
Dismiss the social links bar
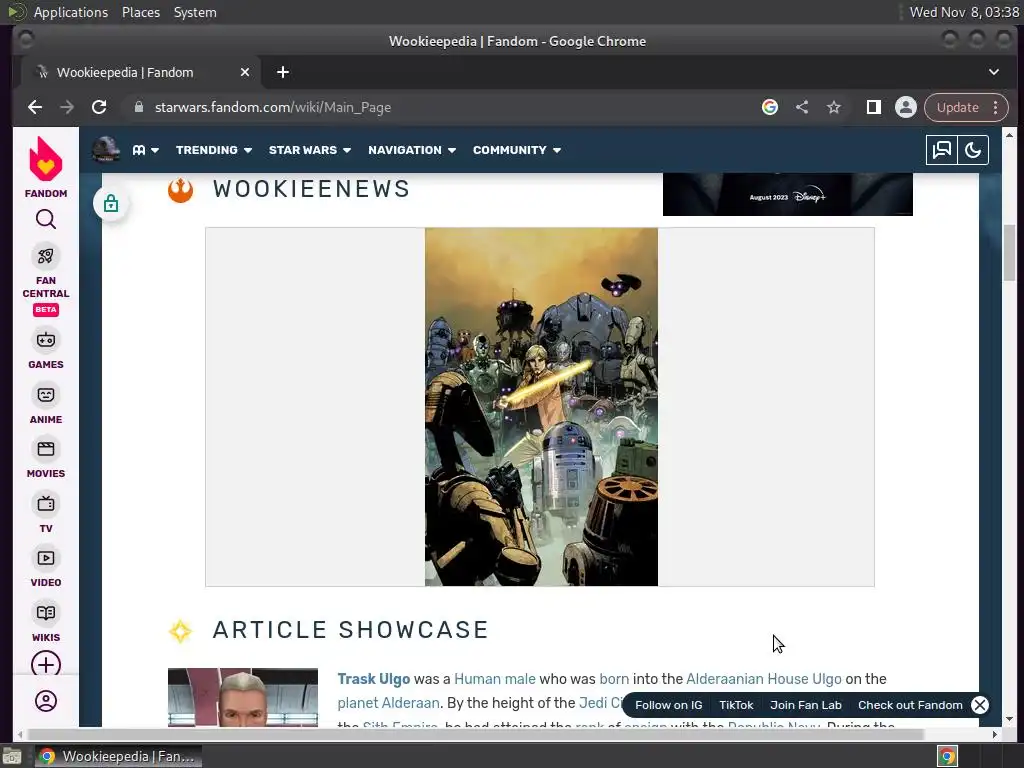click(x=980, y=705)
